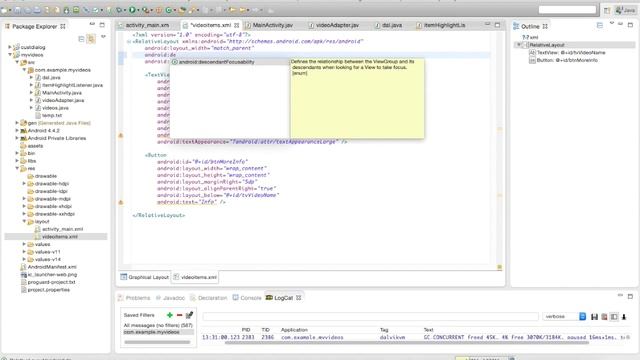Click the New file toolbar icon
The height and width of the screenshot is (360, 640).
pos(4,10)
